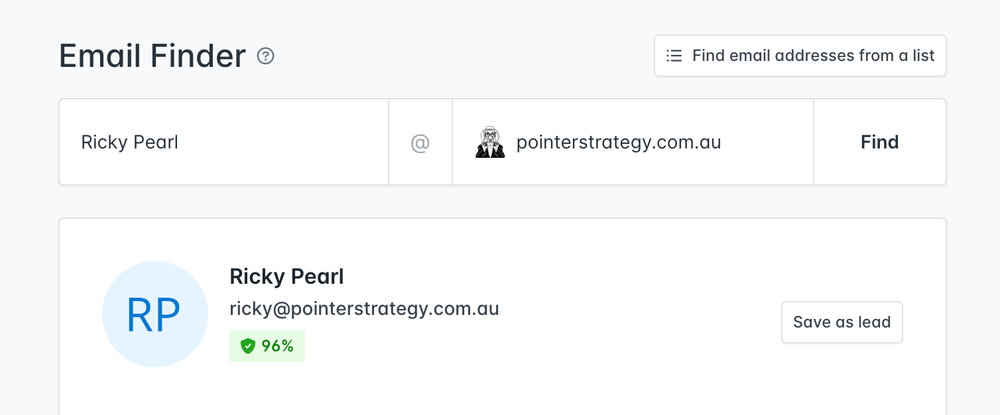Click the list icon in the bulk-find button
Viewport: 1000px width, 415px height.
point(673,56)
